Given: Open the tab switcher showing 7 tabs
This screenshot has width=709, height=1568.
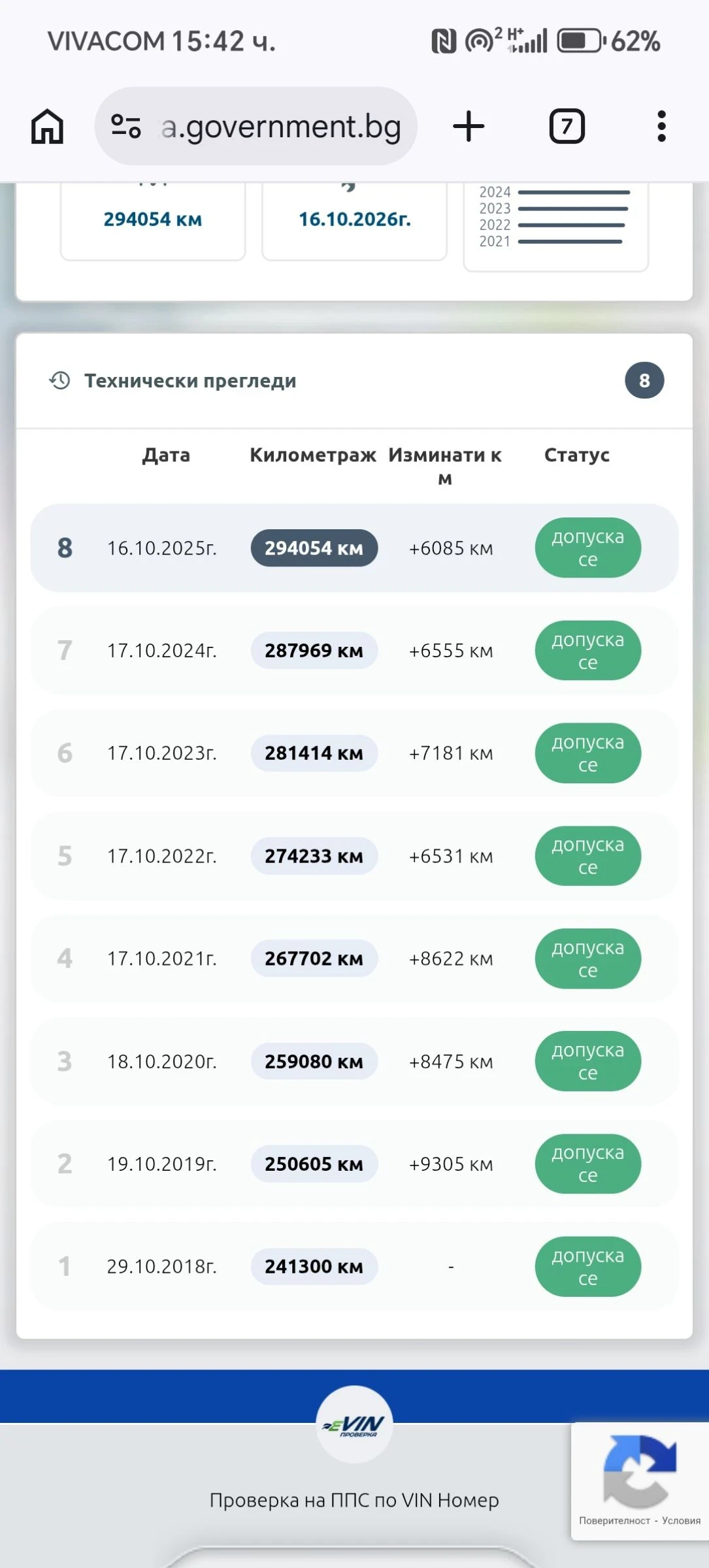Looking at the screenshot, I should [x=567, y=126].
